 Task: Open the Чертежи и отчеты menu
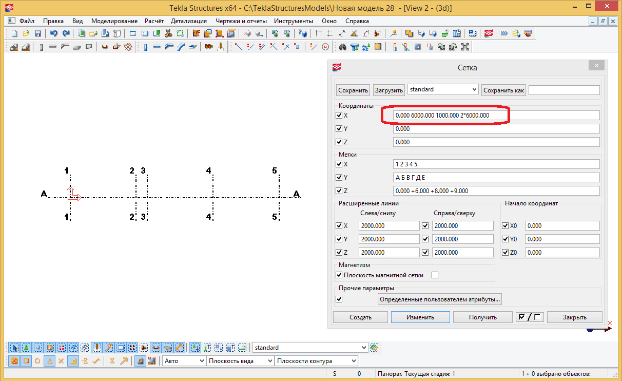click(241, 21)
